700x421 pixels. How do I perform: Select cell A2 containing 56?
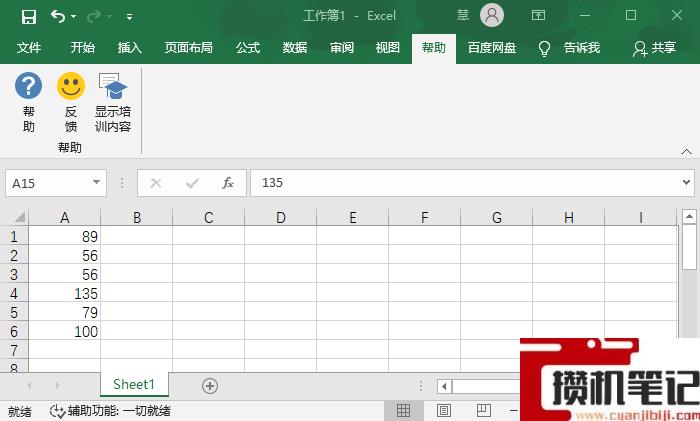(65, 255)
